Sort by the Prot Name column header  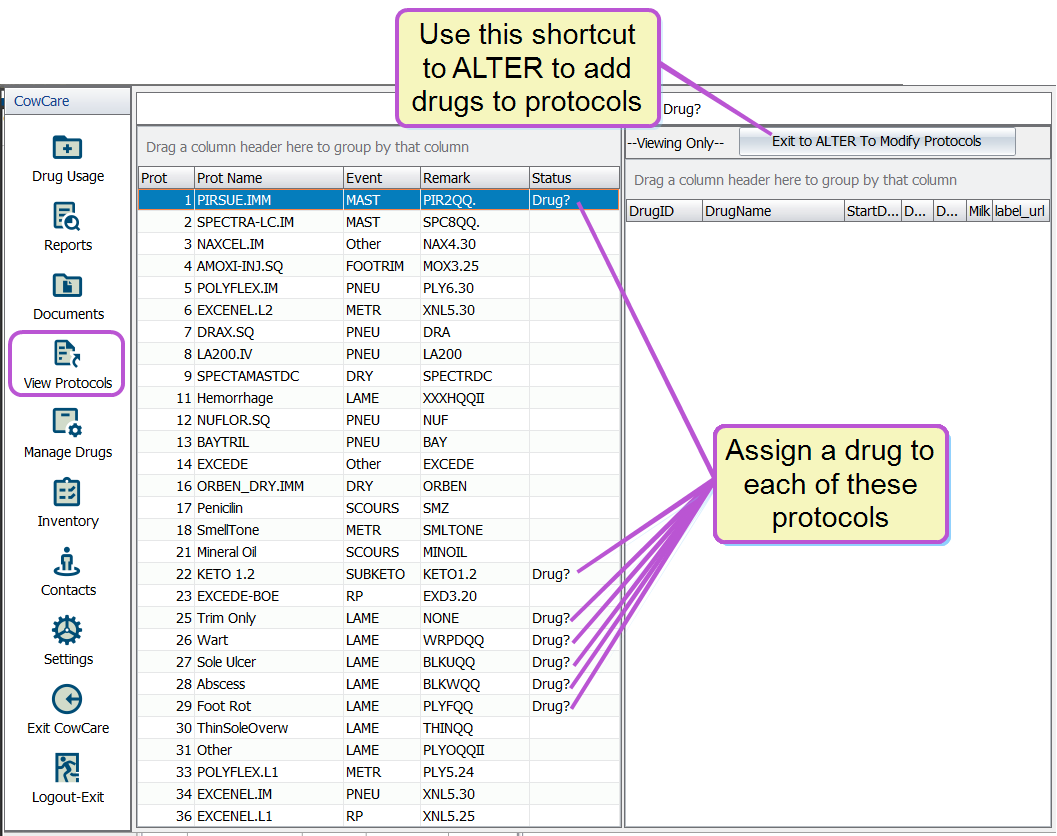click(x=268, y=178)
